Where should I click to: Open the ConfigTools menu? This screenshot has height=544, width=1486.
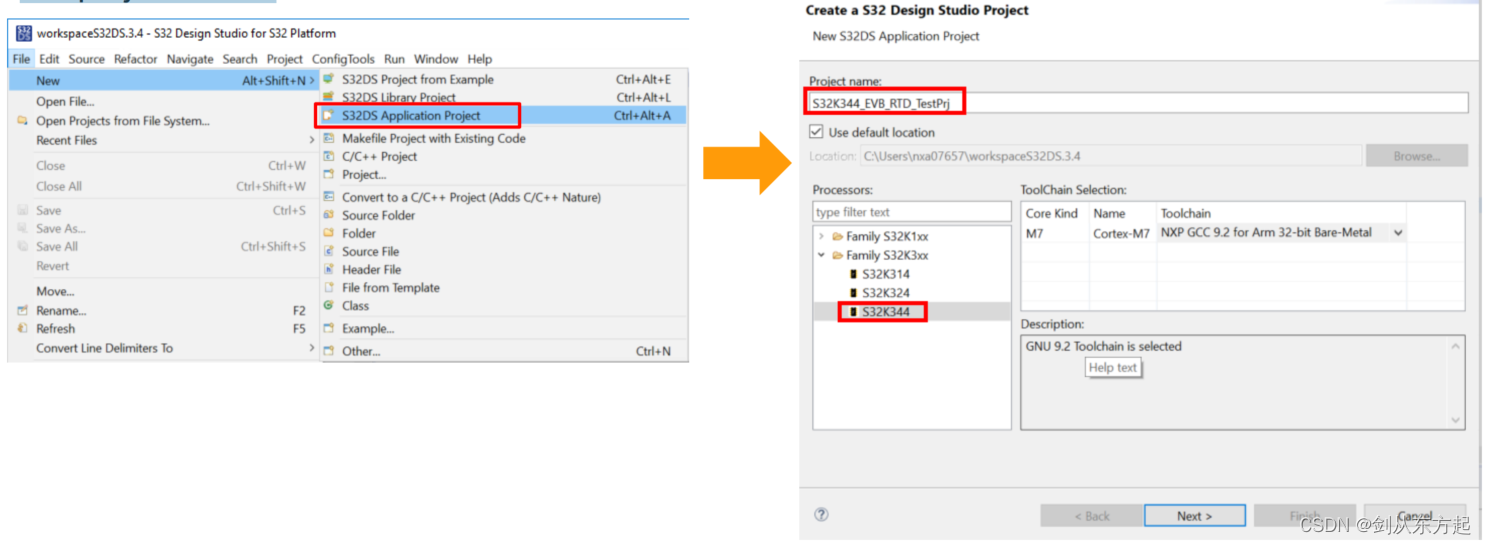pyautogui.click(x=343, y=59)
